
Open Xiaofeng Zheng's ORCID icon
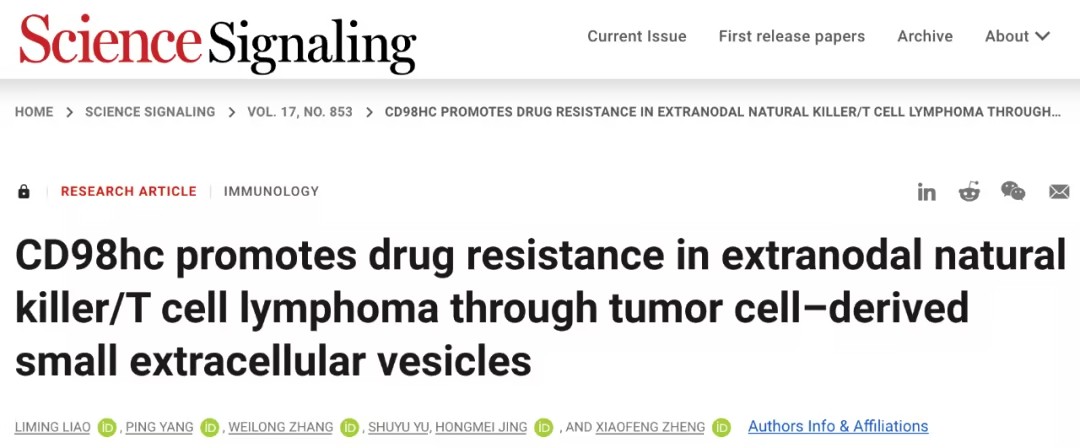(x=722, y=427)
